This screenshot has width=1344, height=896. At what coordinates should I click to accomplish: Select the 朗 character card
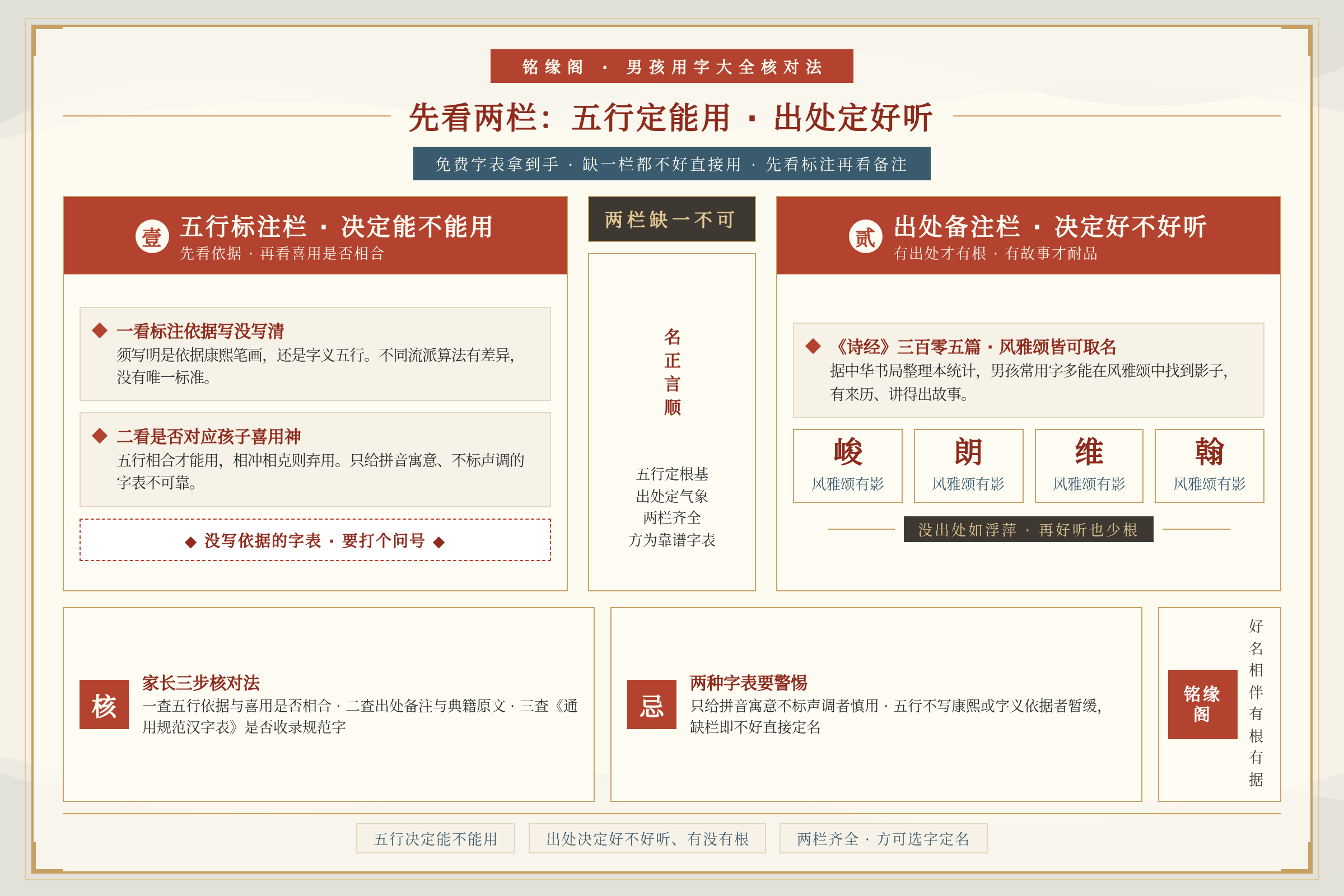coord(968,466)
